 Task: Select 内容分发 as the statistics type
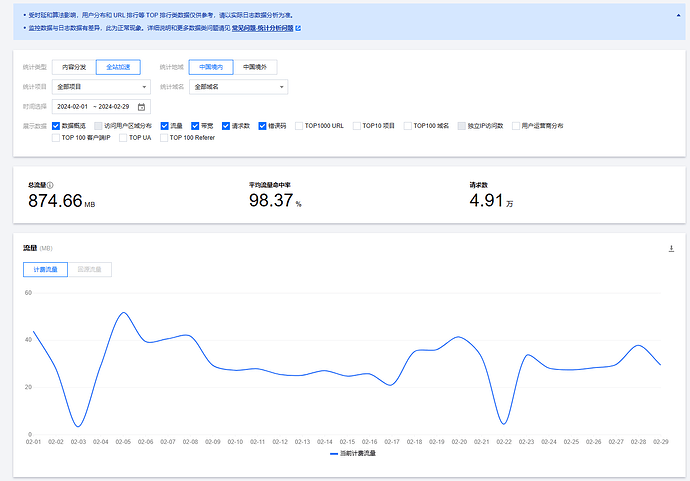[x=74, y=67]
